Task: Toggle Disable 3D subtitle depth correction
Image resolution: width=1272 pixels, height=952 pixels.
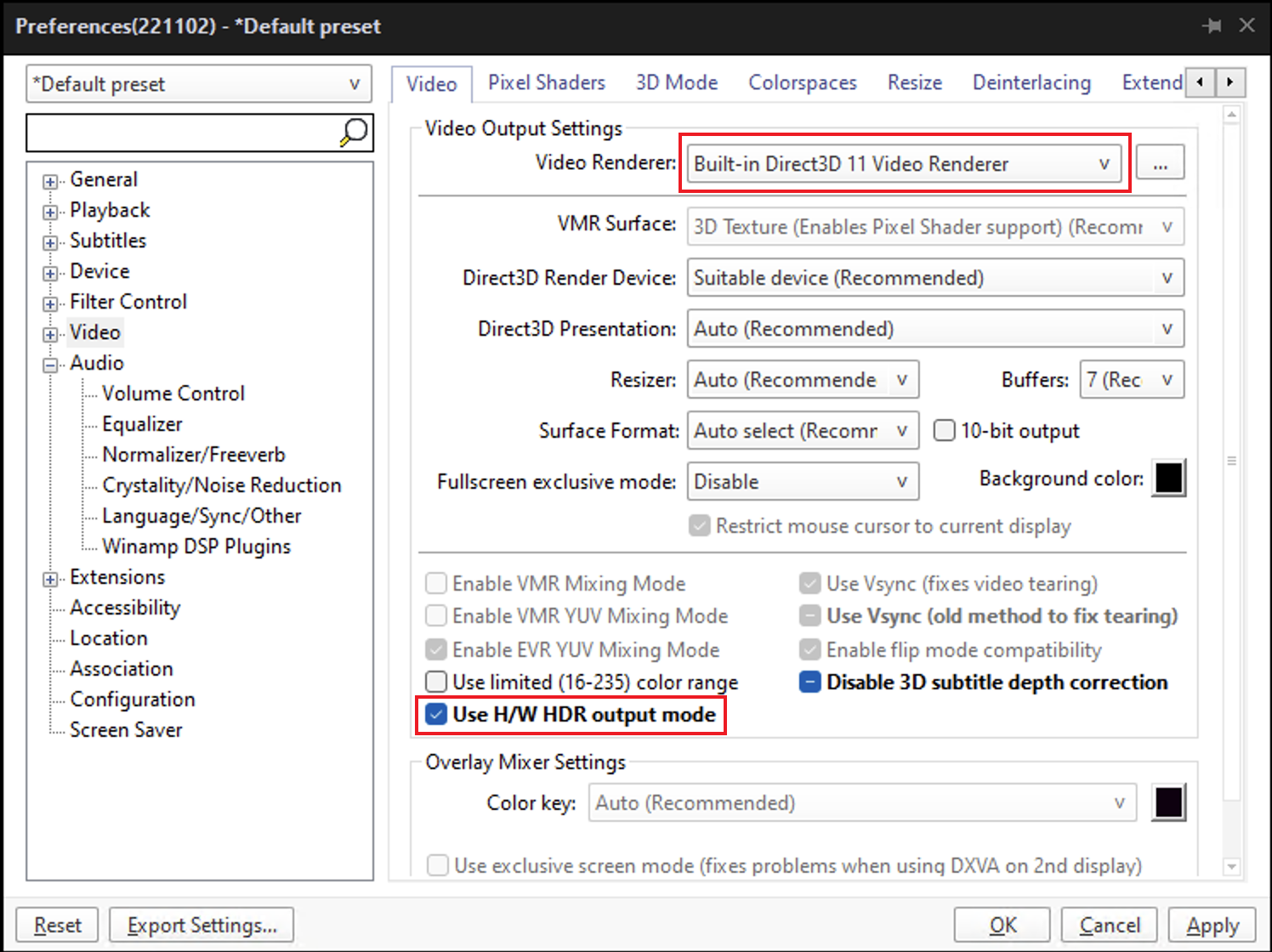Action: [x=810, y=683]
